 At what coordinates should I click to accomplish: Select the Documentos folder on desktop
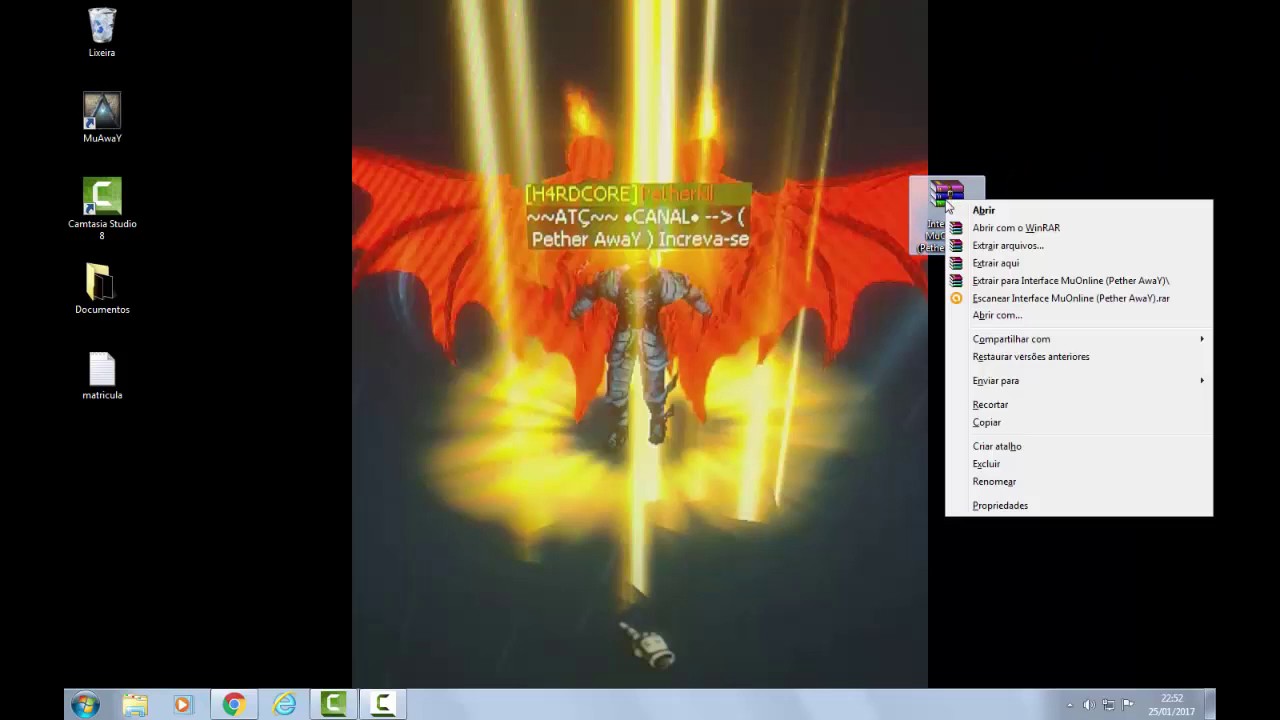[102, 289]
